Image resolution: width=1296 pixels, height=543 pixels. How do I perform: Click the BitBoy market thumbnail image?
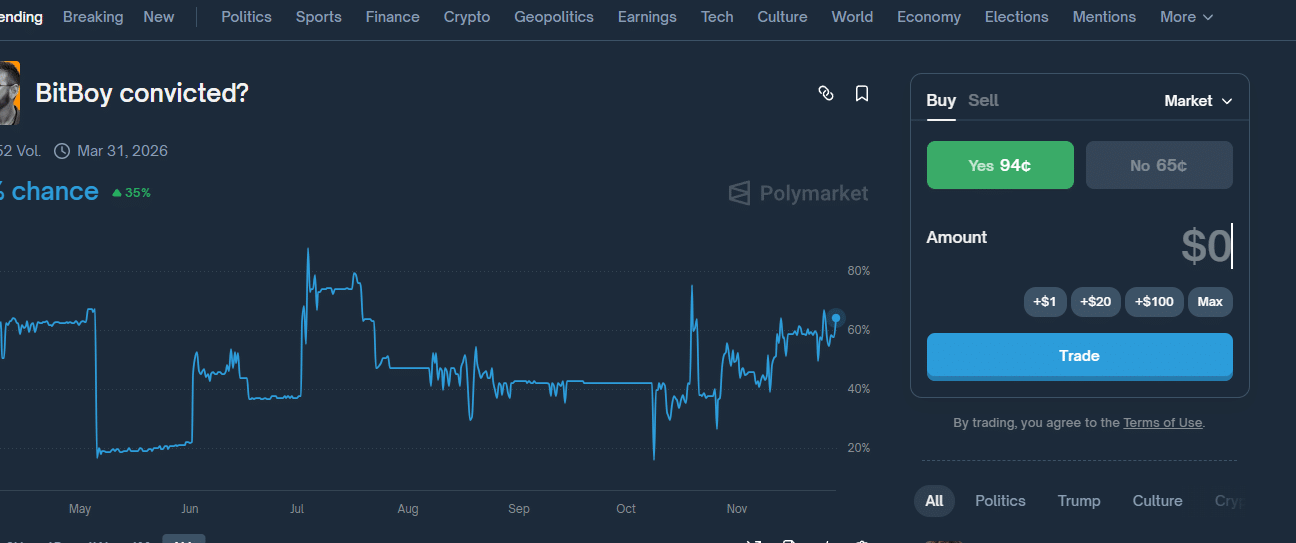tap(10, 93)
